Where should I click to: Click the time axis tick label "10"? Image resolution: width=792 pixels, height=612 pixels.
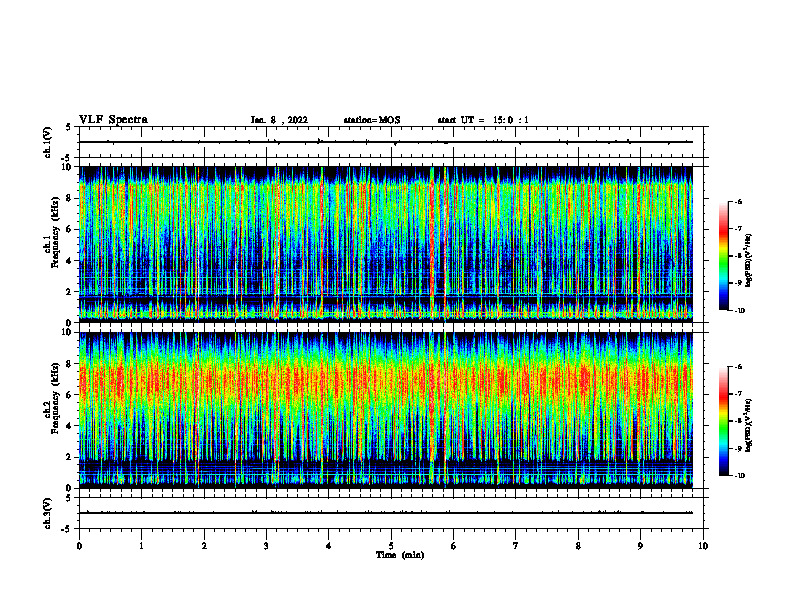coord(703,546)
